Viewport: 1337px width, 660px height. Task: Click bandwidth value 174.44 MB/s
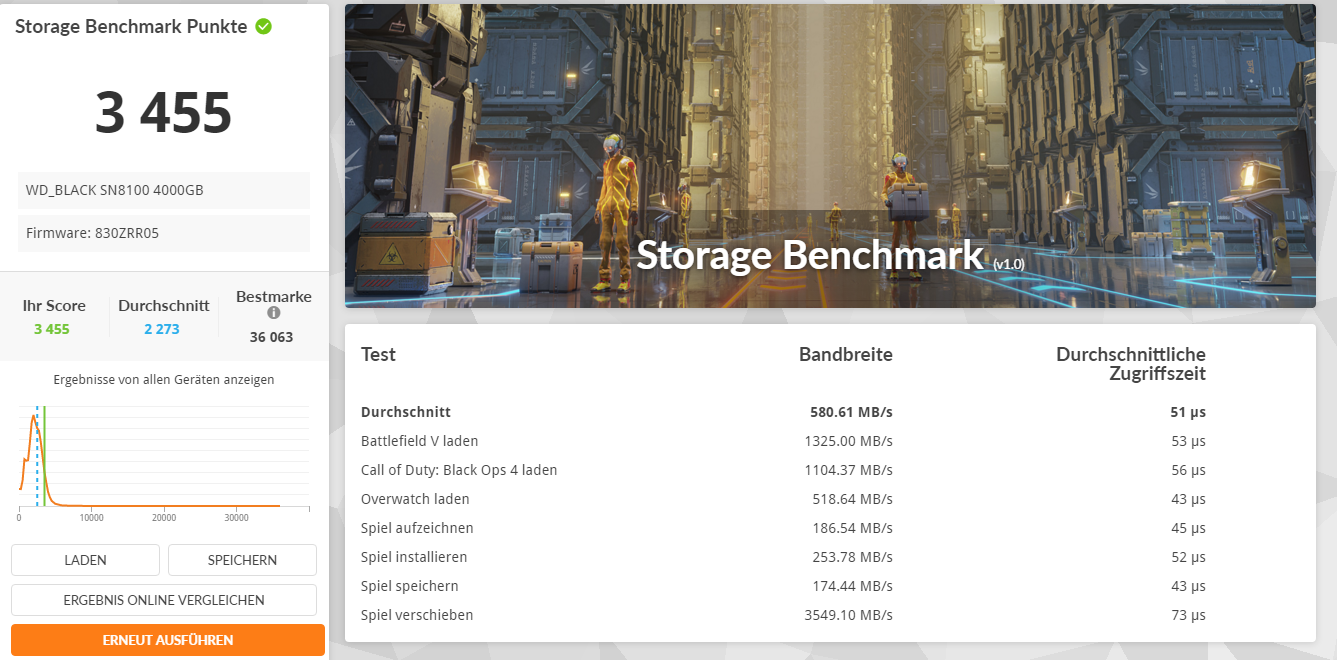pyautogui.click(x=852, y=586)
